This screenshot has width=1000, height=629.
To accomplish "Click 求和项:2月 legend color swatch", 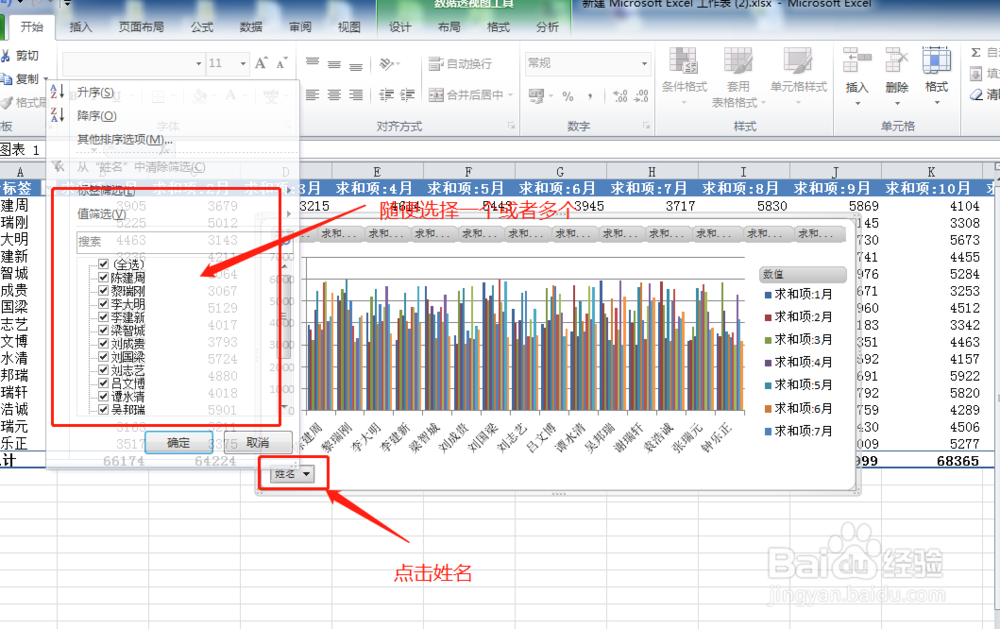I will [768, 318].
